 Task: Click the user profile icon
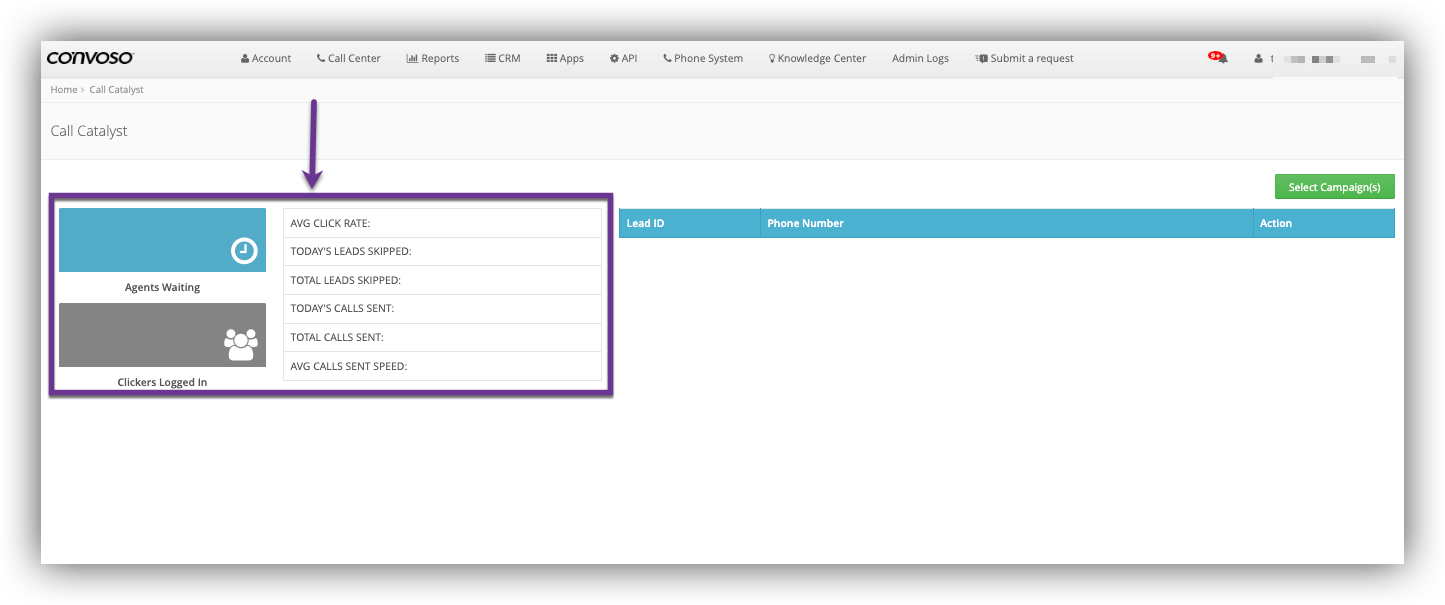coord(1259,59)
